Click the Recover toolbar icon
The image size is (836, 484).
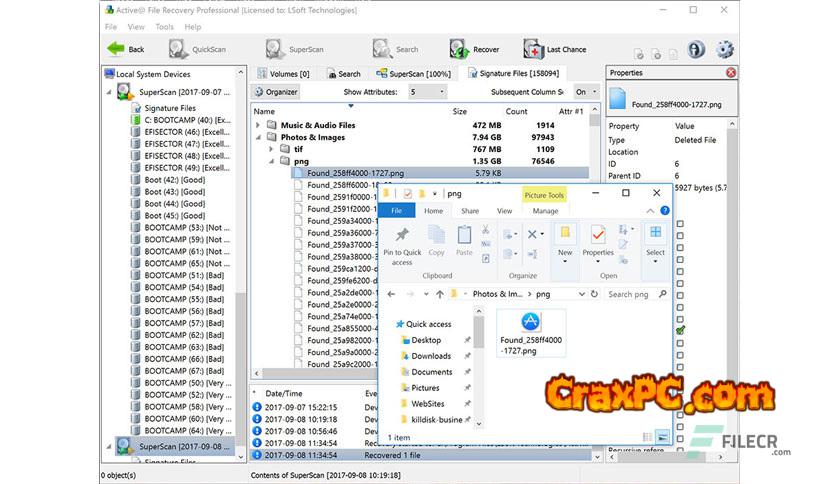(x=459, y=49)
